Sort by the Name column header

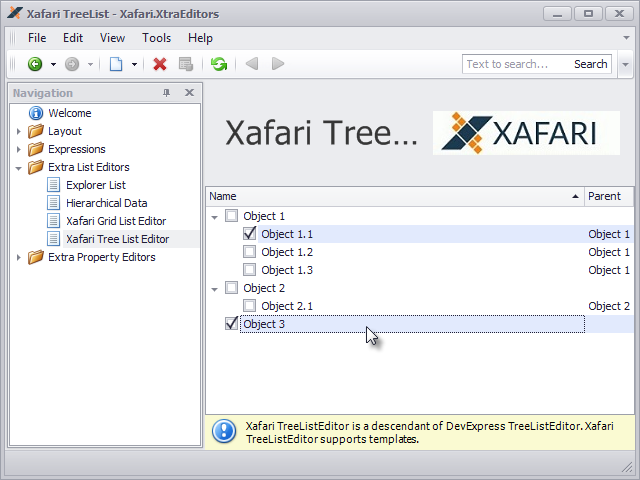(x=395, y=196)
